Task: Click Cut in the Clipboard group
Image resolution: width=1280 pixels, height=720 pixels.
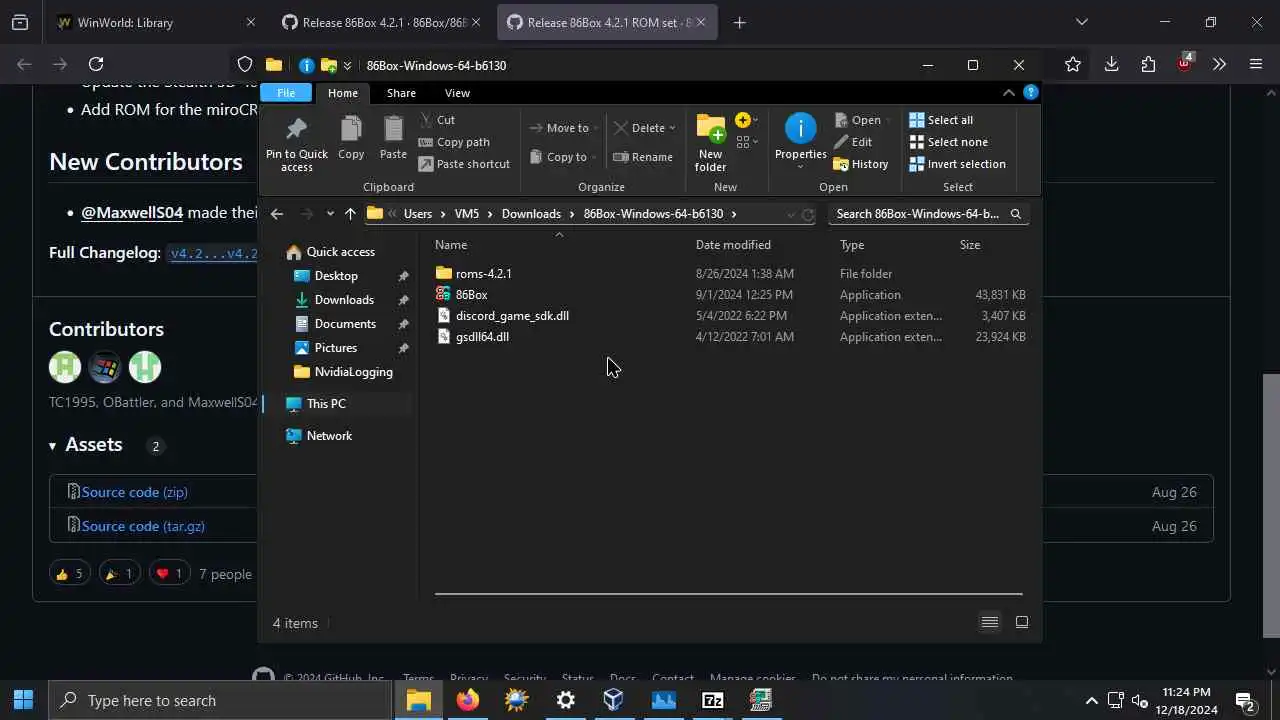Action: click(x=437, y=120)
